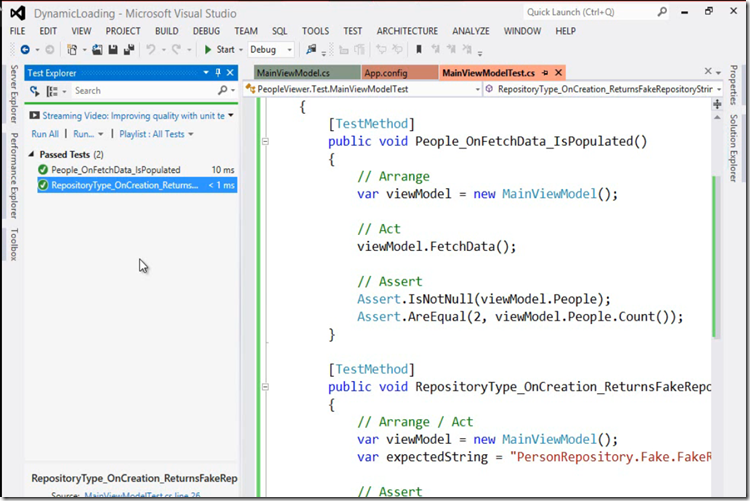750x501 pixels.
Task: Click the Find in Files toolbar icon
Action: [x=311, y=49]
